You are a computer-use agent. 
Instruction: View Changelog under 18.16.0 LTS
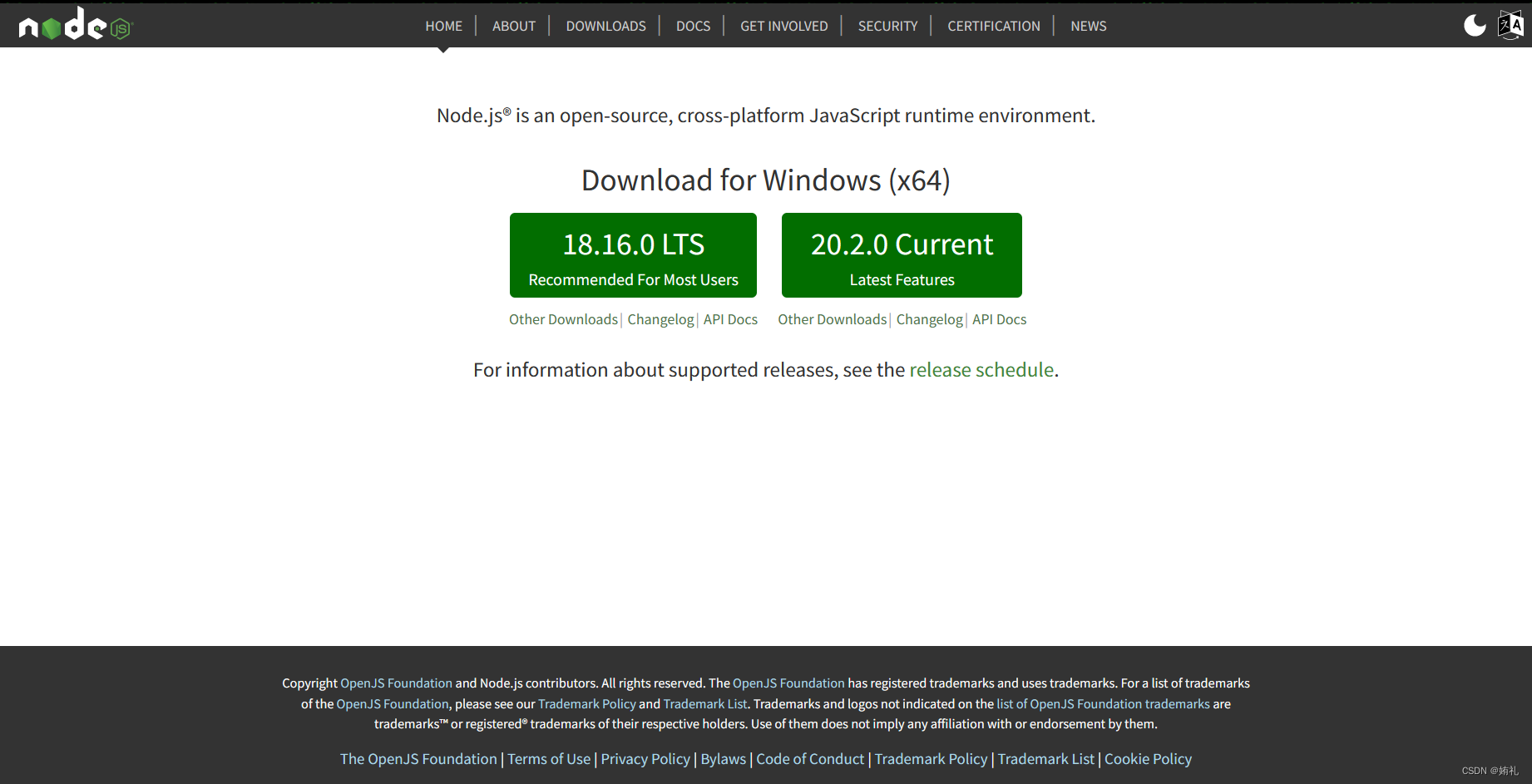(x=660, y=319)
